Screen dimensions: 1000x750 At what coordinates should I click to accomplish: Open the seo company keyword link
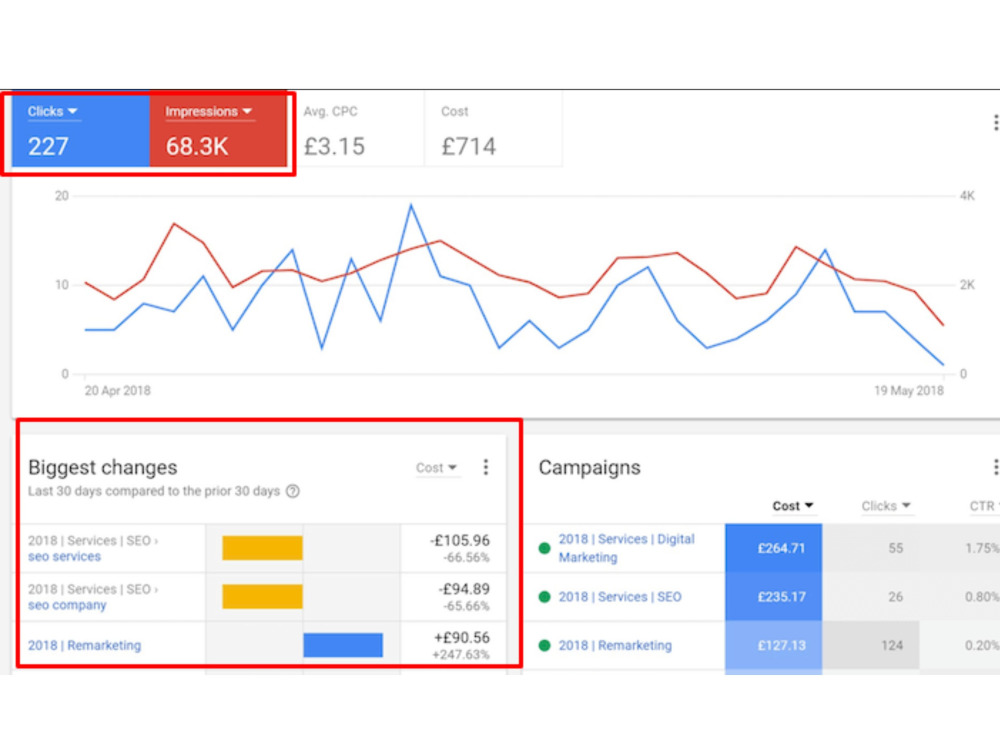point(67,605)
